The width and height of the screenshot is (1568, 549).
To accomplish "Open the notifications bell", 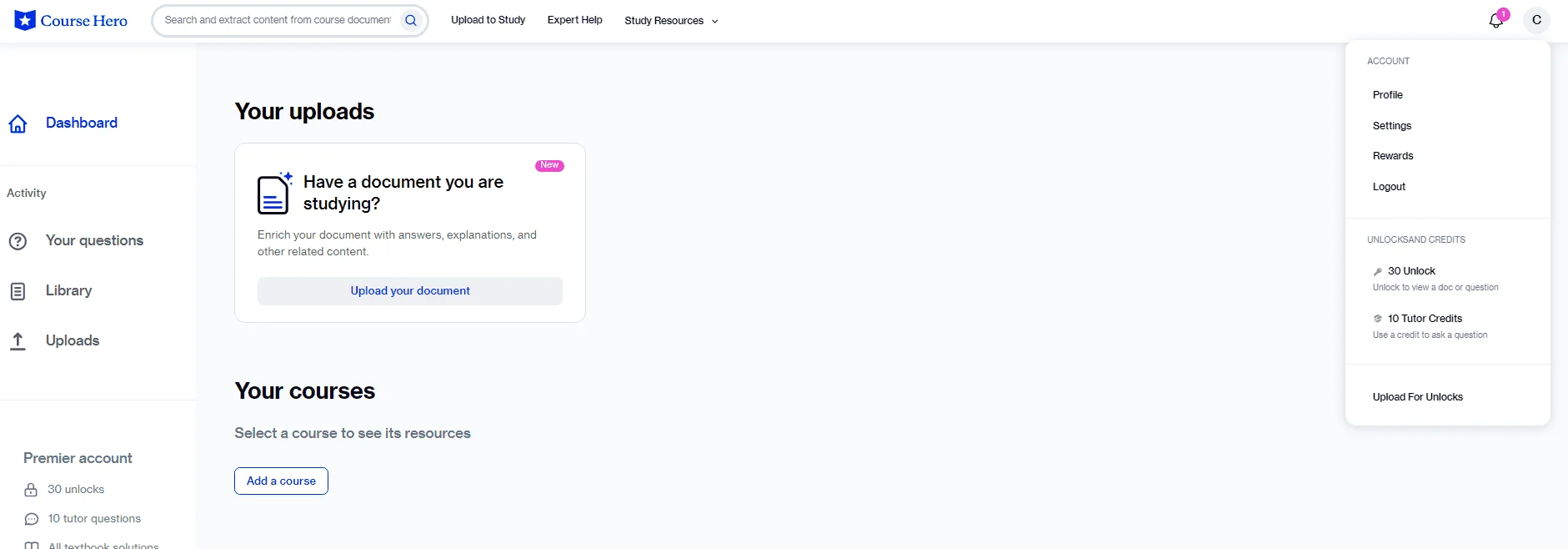I will [1496, 20].
